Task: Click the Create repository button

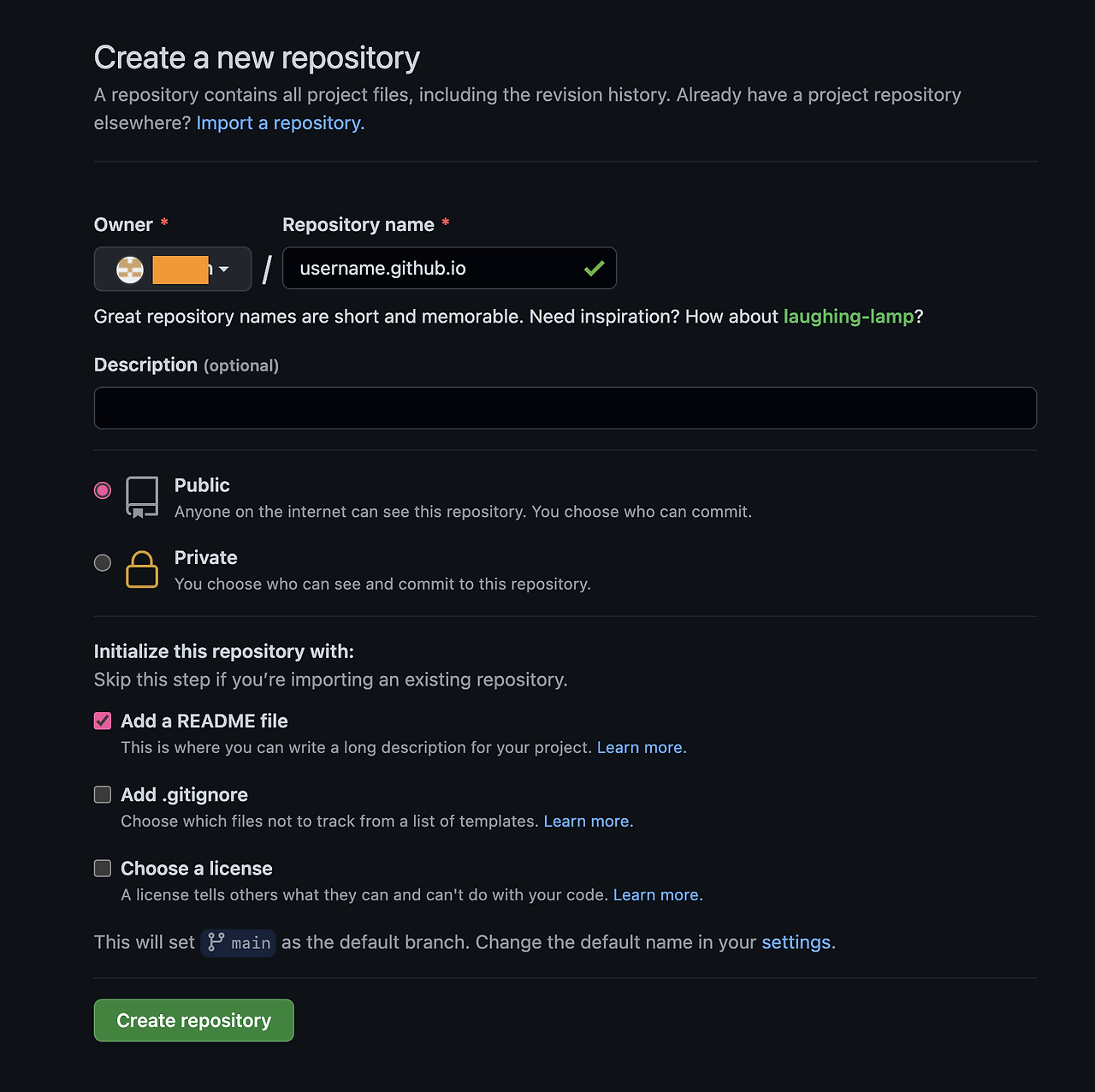Action: tap(194, 1020)
